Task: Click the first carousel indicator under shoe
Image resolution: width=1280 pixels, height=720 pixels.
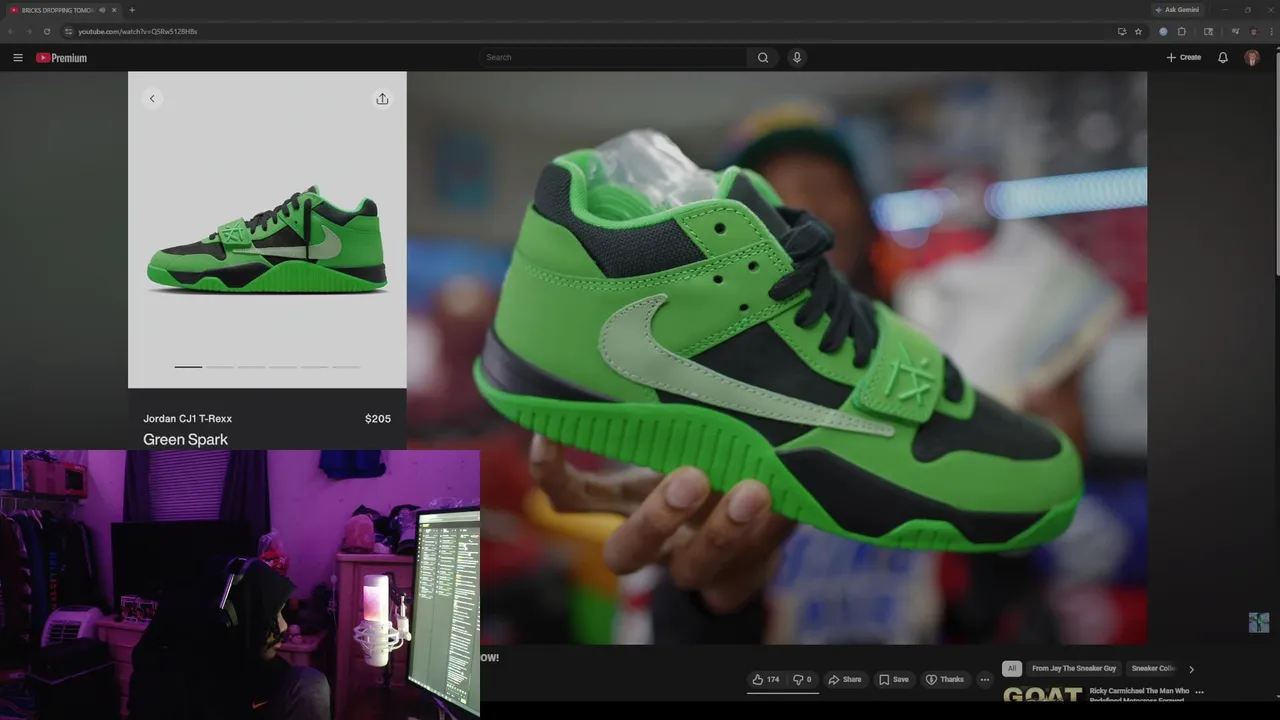Action: [188, 367]
